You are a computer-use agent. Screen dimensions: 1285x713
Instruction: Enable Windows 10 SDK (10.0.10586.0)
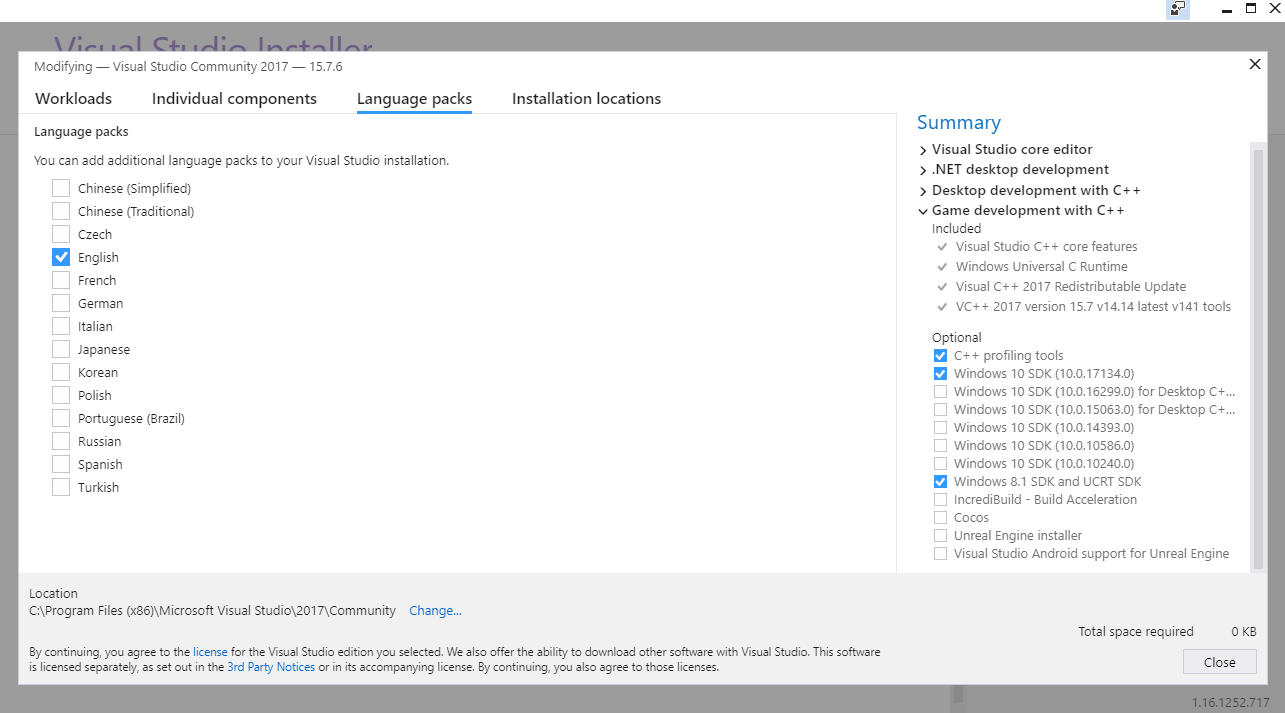tap(940, 446)
